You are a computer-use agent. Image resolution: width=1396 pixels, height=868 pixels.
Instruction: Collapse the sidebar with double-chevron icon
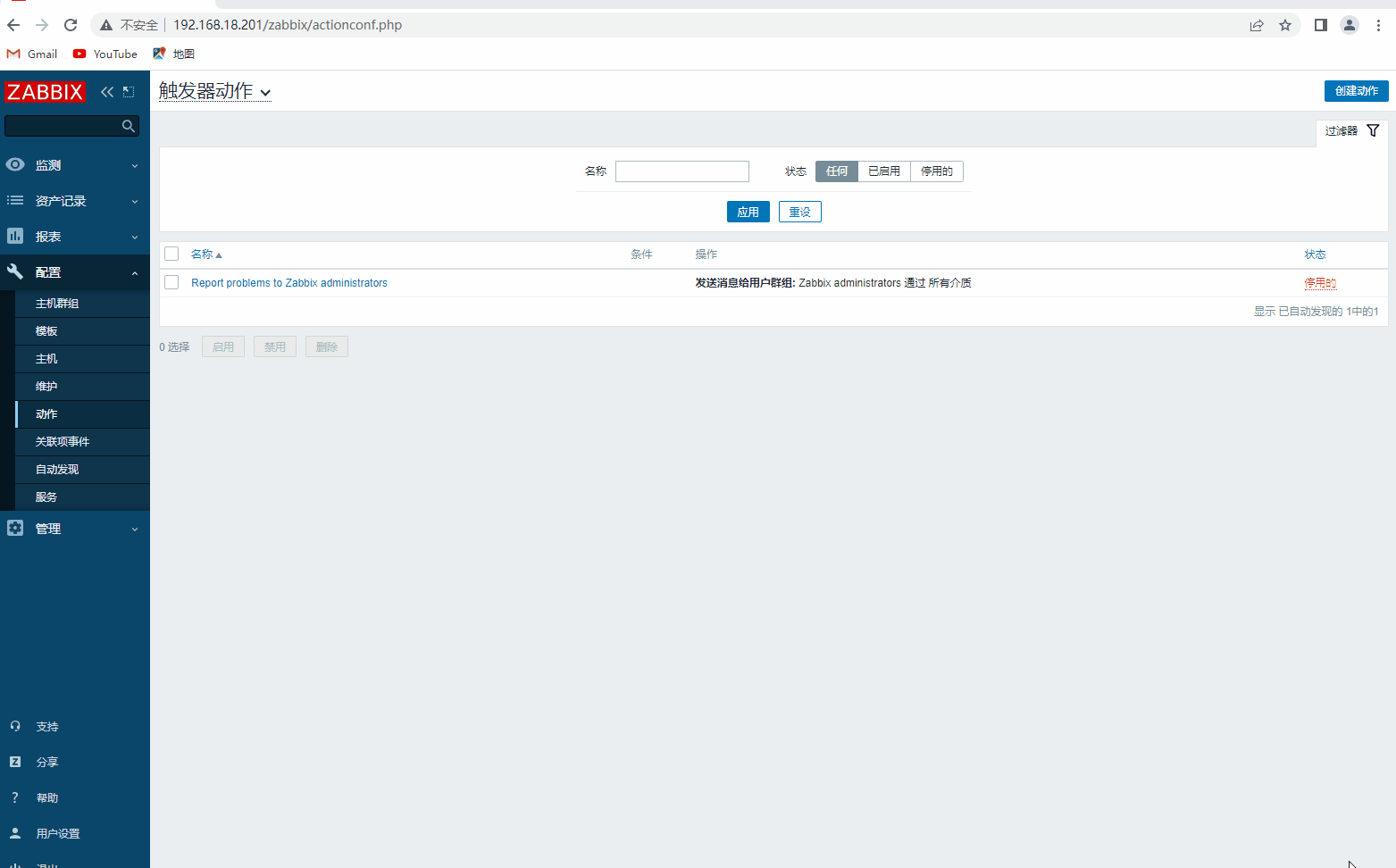(x=107, y=92)
